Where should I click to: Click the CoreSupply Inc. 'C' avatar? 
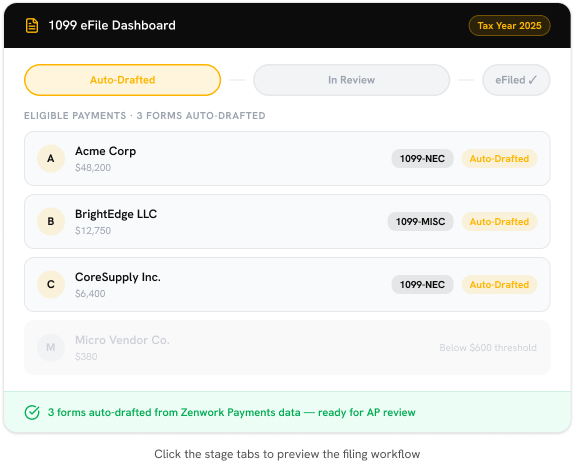[51, 284]
